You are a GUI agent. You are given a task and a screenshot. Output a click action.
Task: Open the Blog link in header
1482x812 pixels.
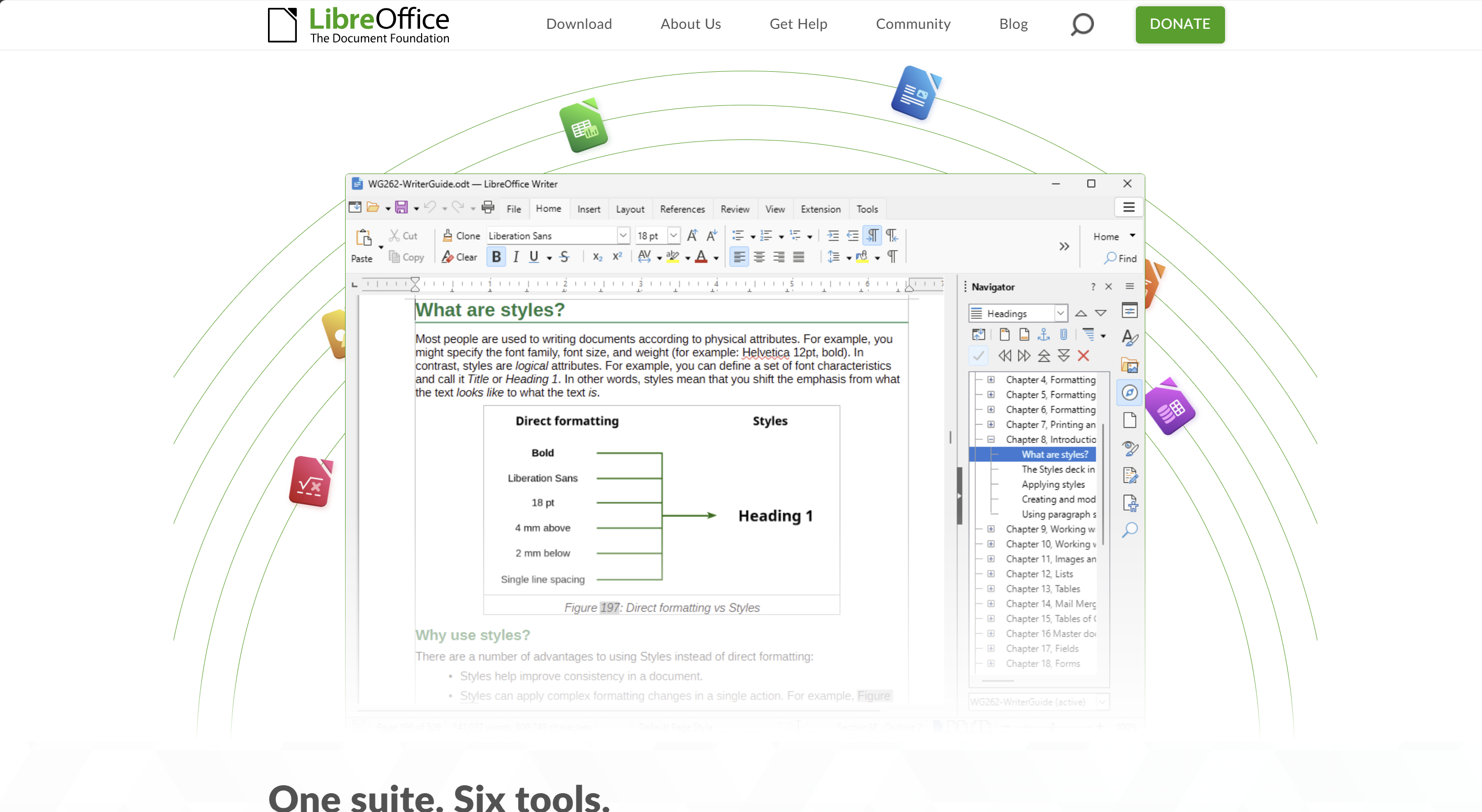[1013, 24]
